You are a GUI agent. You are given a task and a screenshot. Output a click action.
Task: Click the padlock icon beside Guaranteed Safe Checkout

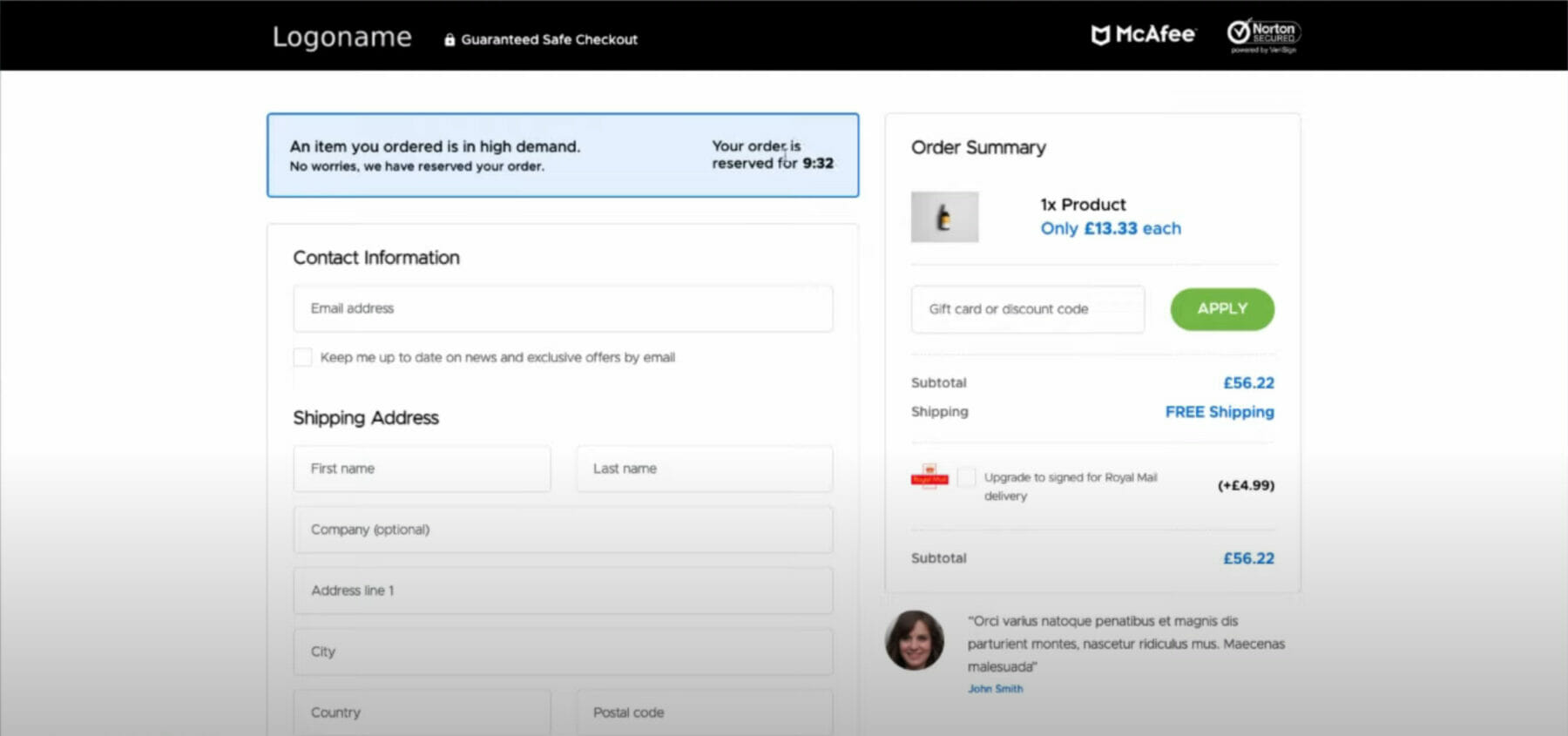(449, 40)
